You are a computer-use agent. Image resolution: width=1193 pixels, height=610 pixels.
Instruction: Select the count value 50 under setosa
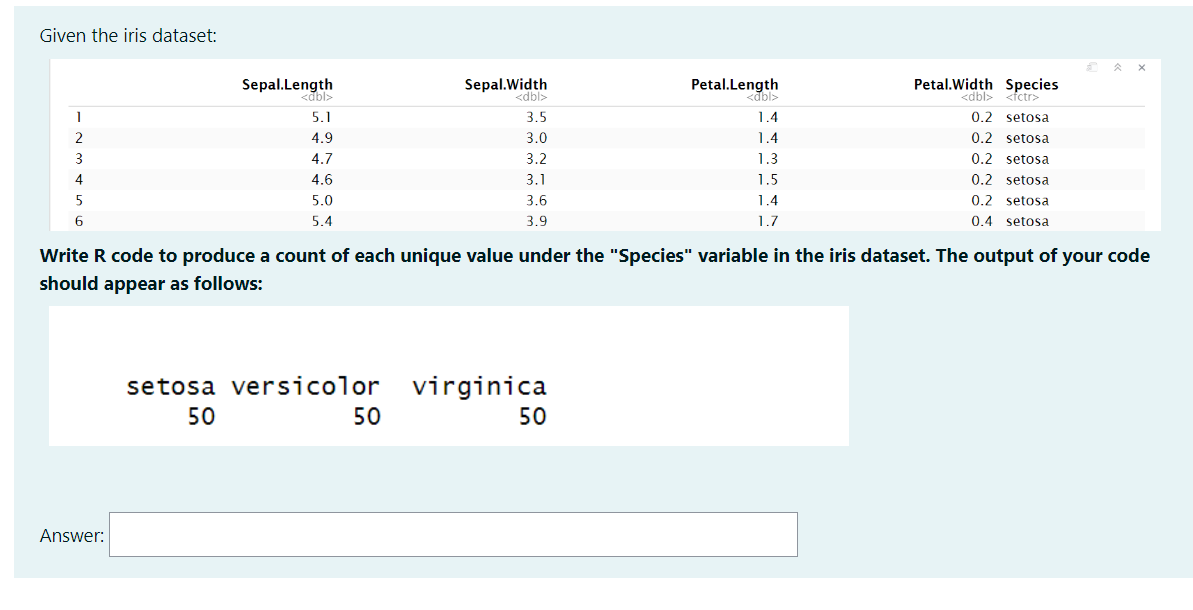click(x=200, y=417)
